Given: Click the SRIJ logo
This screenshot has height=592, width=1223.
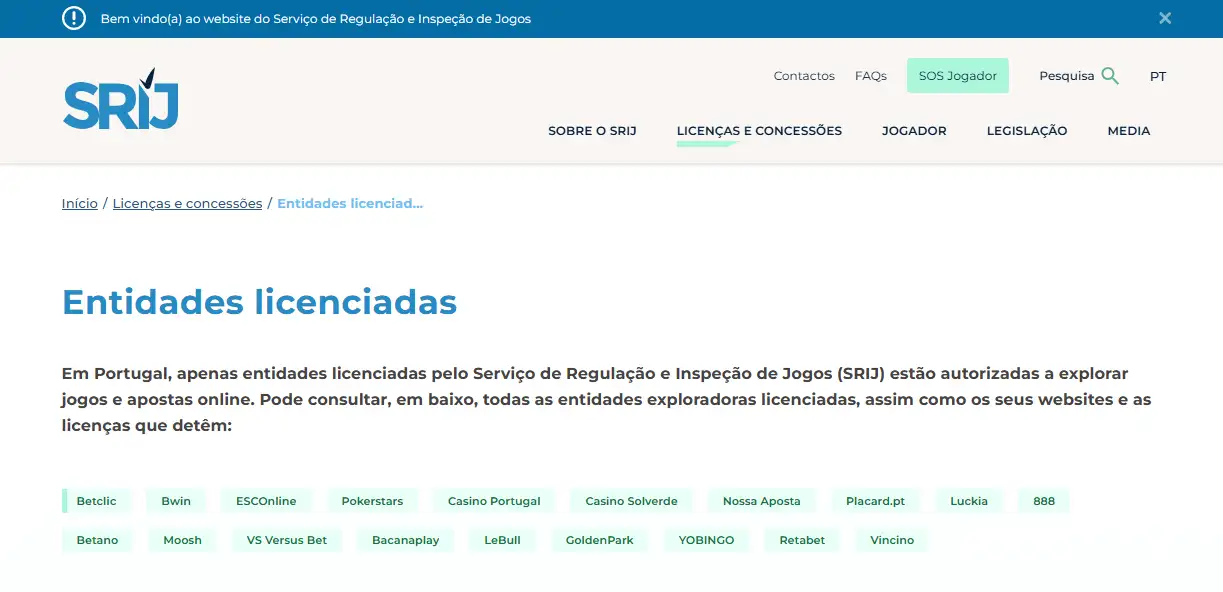Looking at the screenshot, I should click(x=121, y=99).
